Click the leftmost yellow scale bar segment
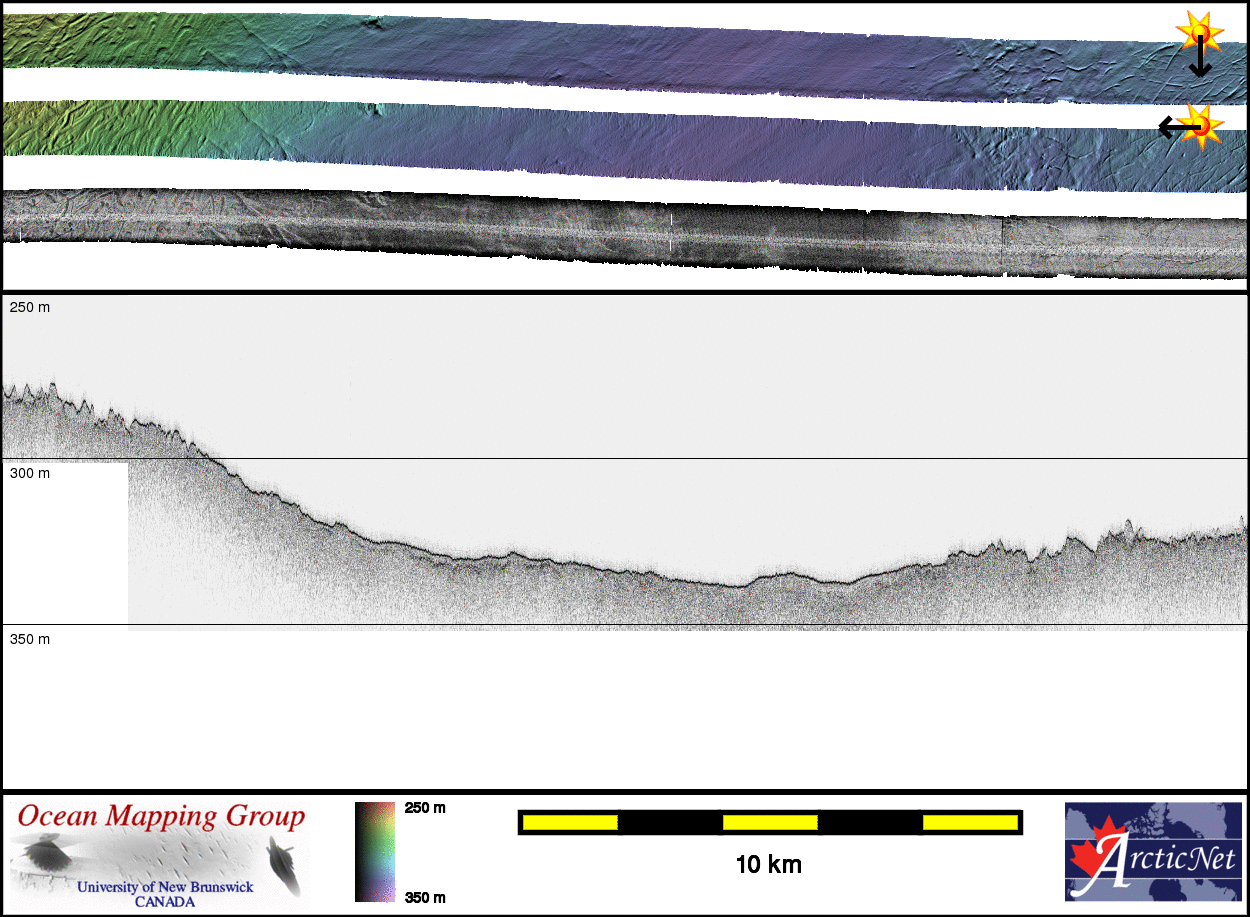The image size is (1250, 917). coord(570,822)
